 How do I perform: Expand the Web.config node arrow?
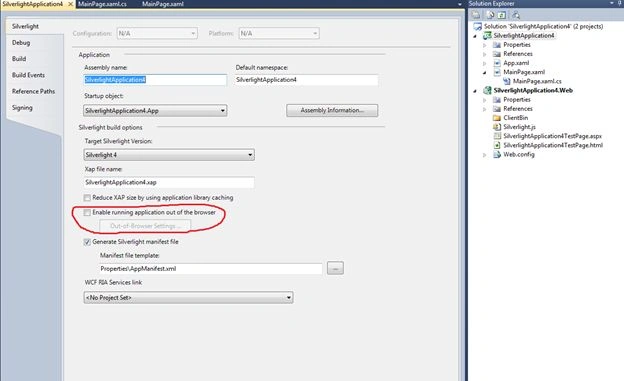point(485,155)
